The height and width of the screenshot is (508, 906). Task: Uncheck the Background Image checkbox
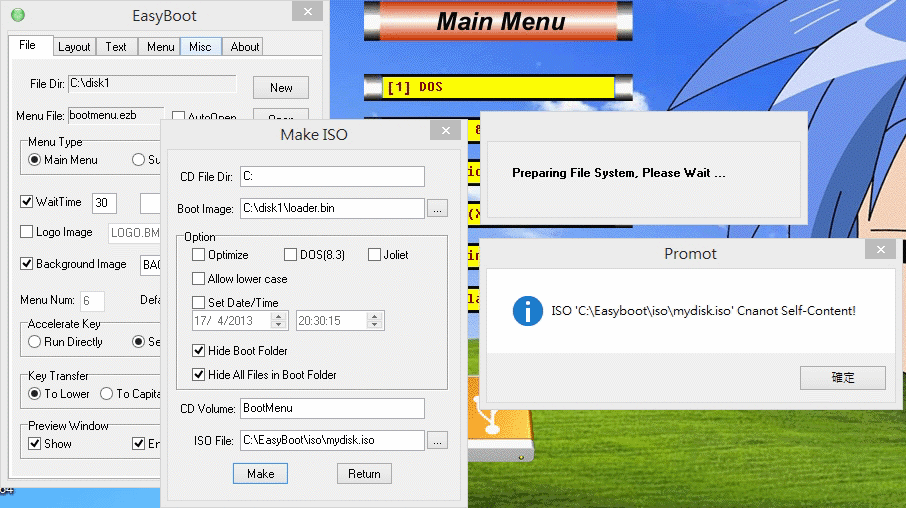pyautogui.click(x=27, y=264)
